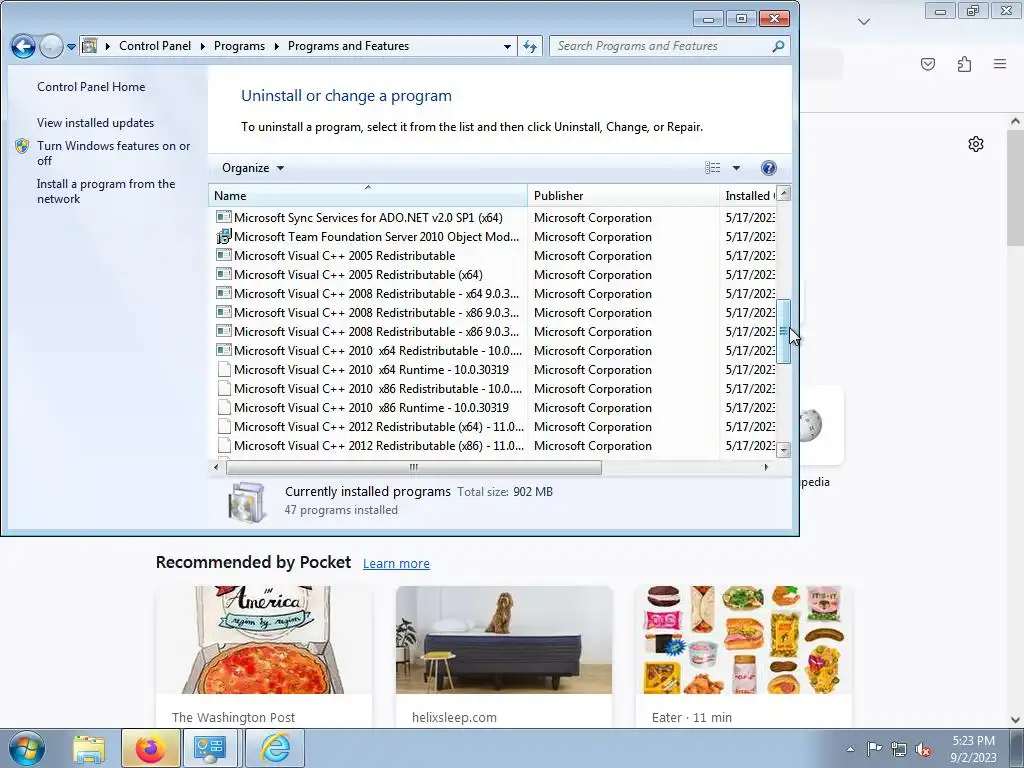Follow the Pocket Learn more link
Screen dimensions: 1024x768
tap(396, 564)
